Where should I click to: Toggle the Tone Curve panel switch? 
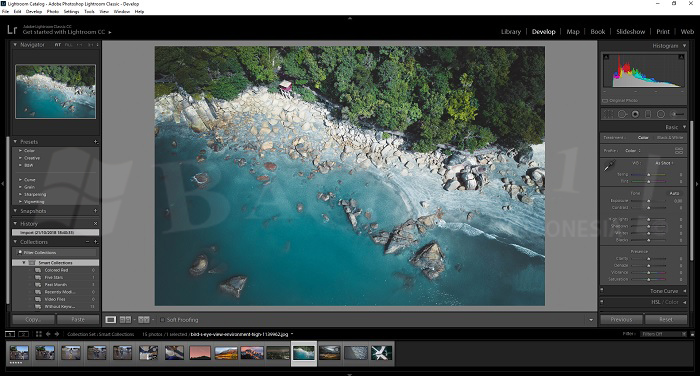[602, 291]
